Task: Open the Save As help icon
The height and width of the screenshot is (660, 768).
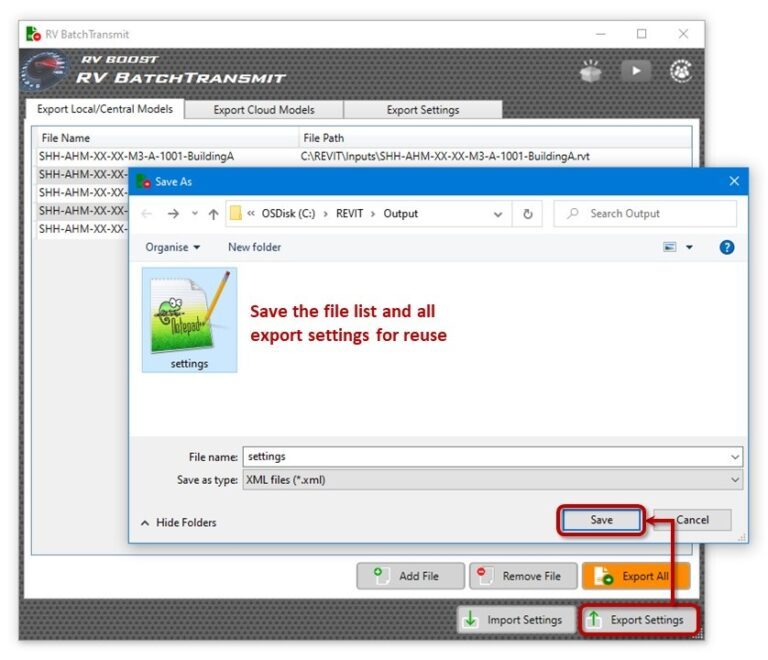Action: [727, 247]
